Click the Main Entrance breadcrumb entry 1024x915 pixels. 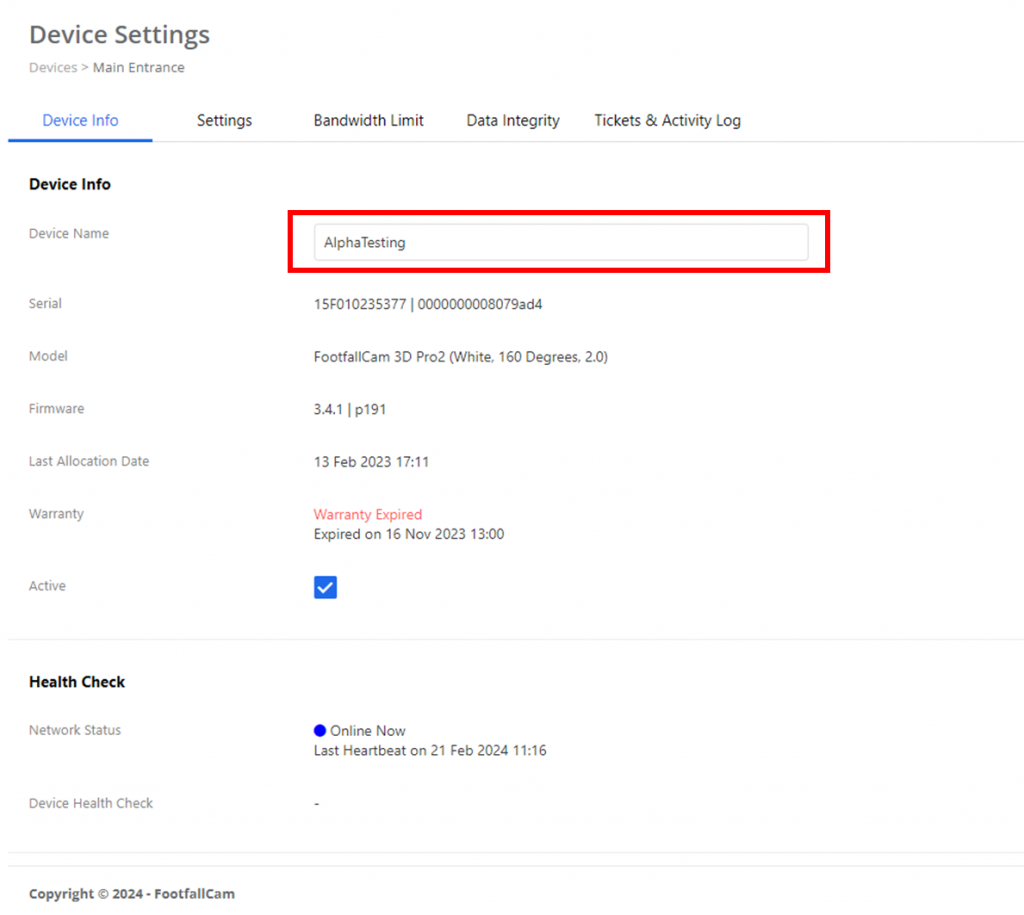point(139,67)
